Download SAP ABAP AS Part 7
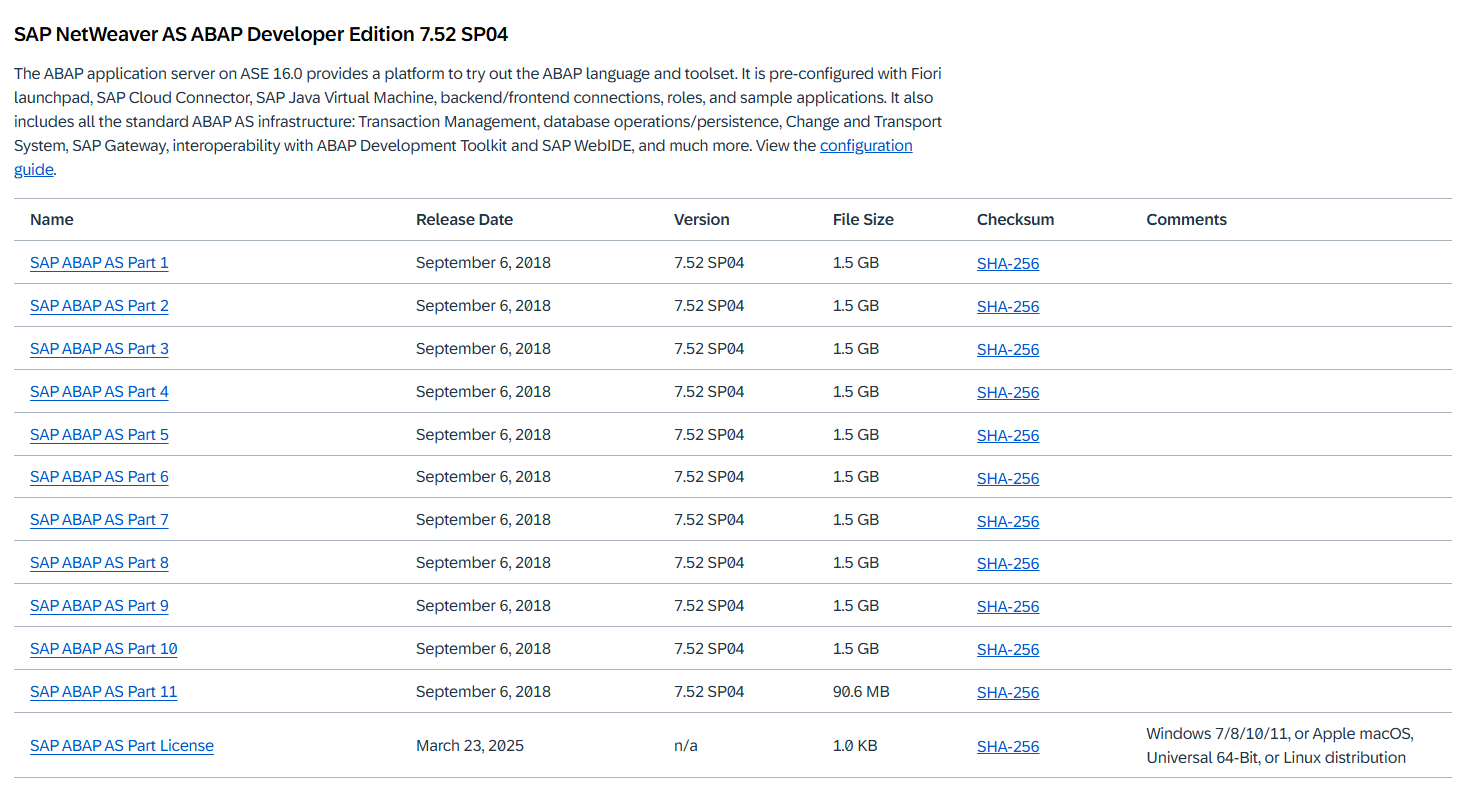Viewport: 1471px width, 794px height. click(99, 520)
